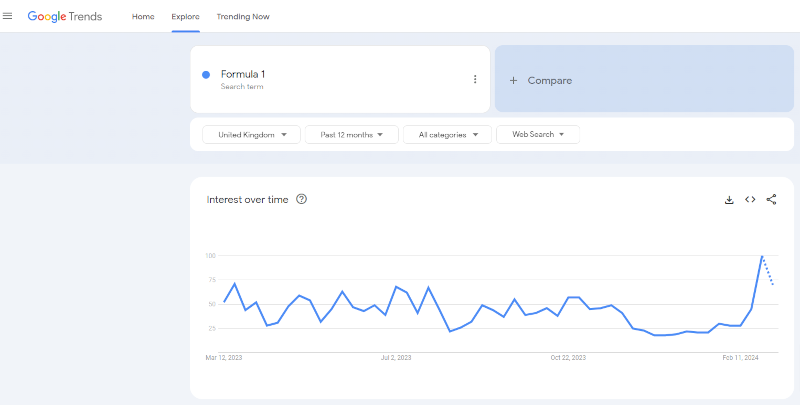Open the hamburger main menu

(x=7, y=16)
